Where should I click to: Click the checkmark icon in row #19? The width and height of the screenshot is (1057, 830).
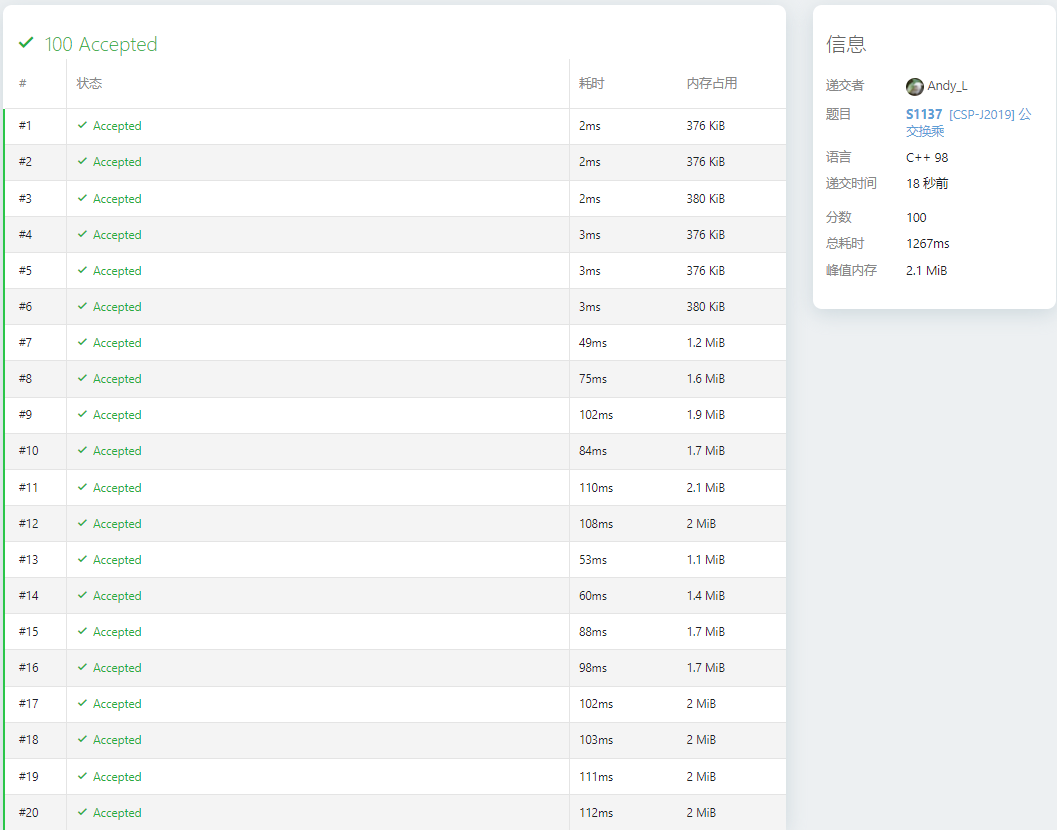[x=82, y=776]
